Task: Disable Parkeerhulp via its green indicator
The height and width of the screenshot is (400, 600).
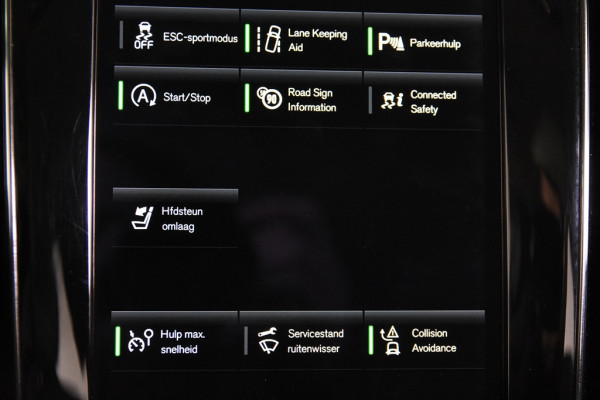Action: click(x=370, y=41)
